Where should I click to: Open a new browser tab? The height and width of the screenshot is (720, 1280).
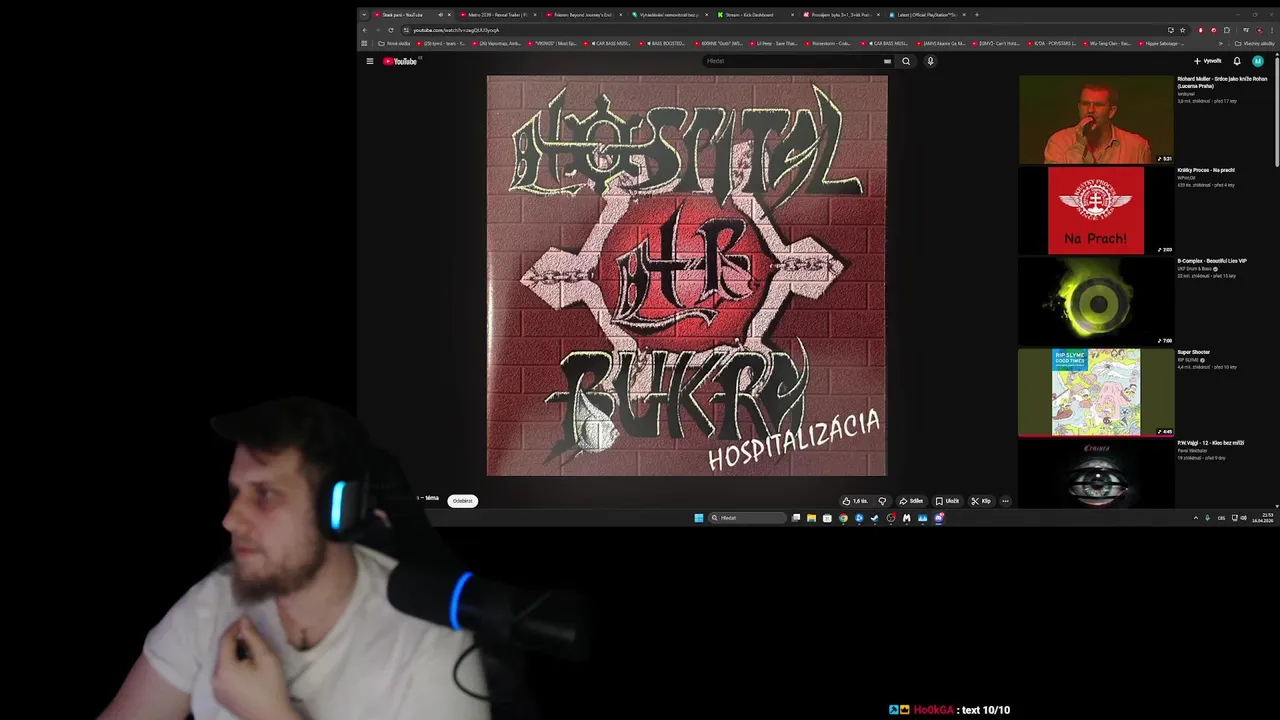977,14
